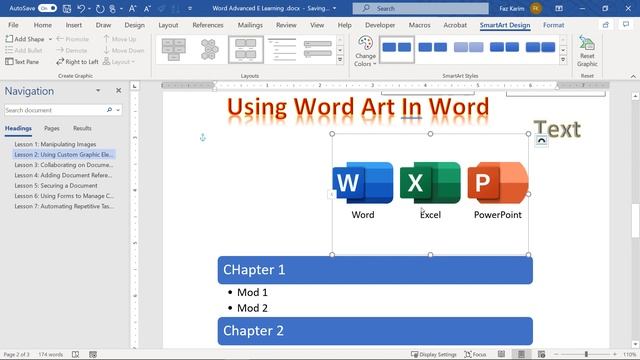
Task: Open the References tab
Action: (208, 25)
